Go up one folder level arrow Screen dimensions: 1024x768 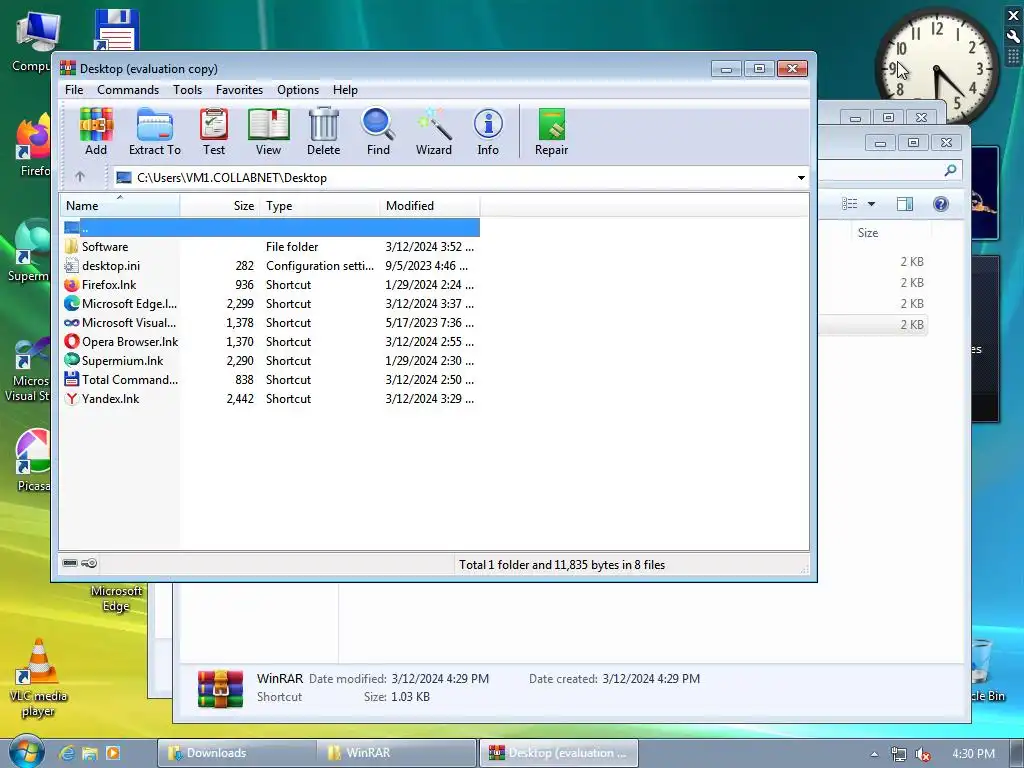[80, 177]
